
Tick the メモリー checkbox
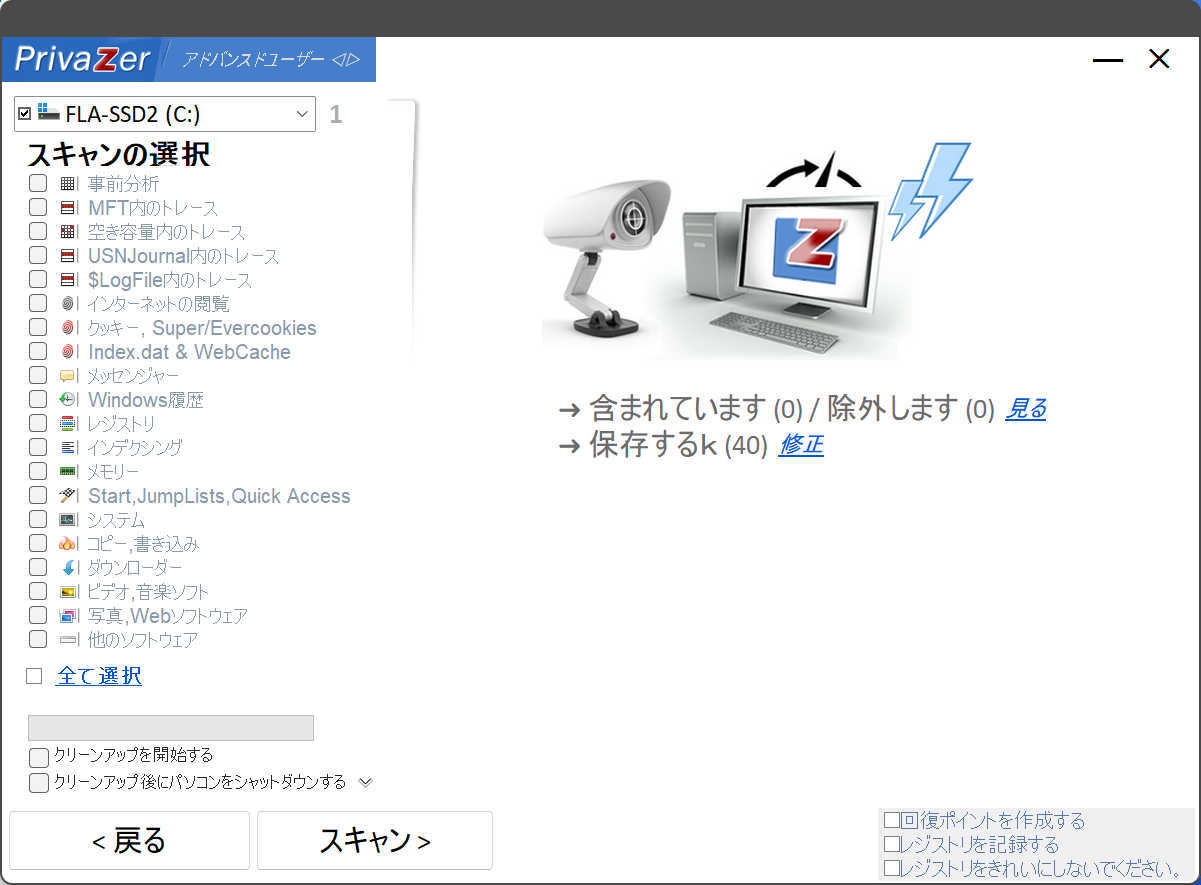38,471
